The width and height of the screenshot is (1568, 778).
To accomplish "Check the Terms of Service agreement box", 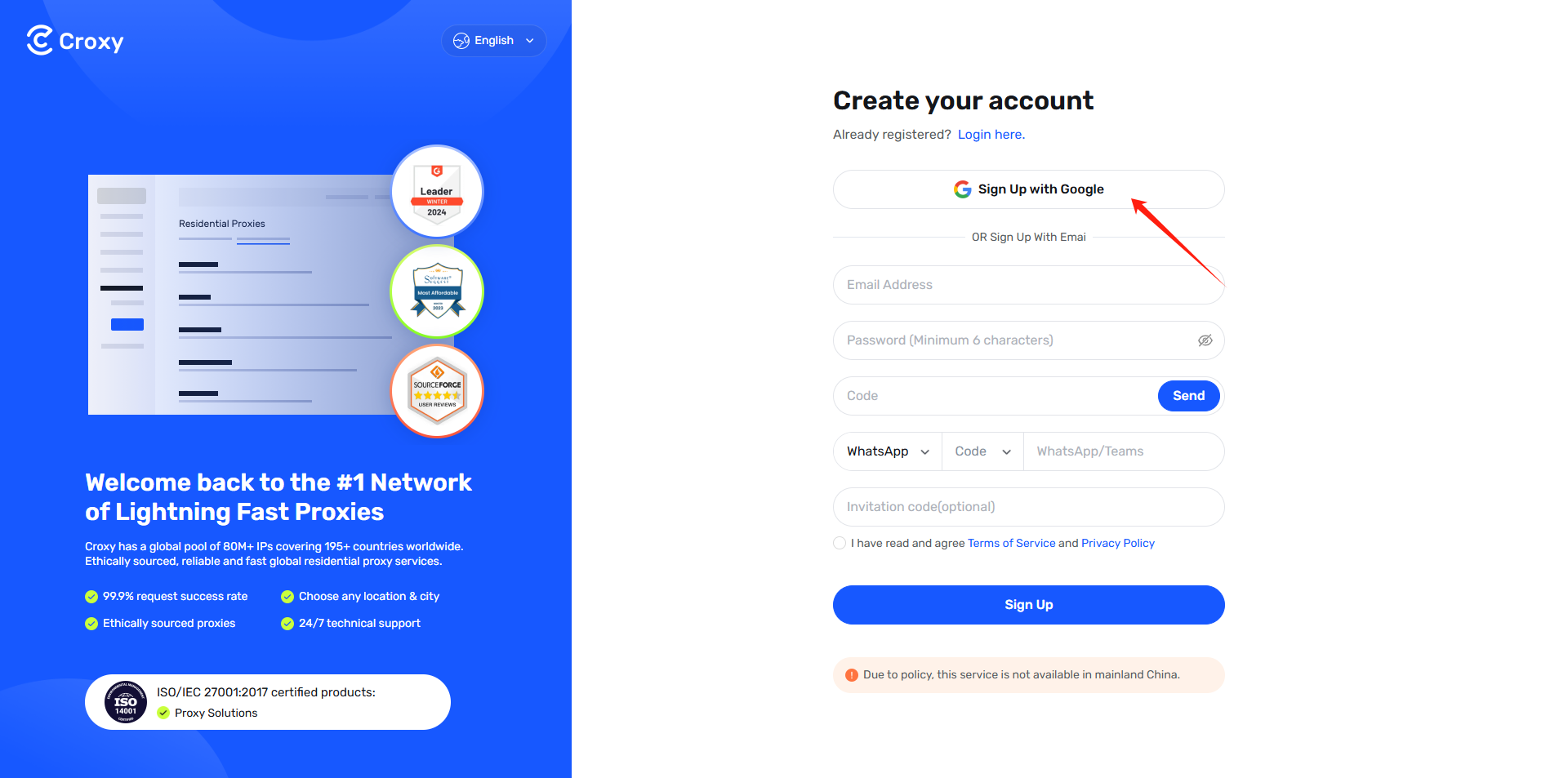I will (840, 543).
